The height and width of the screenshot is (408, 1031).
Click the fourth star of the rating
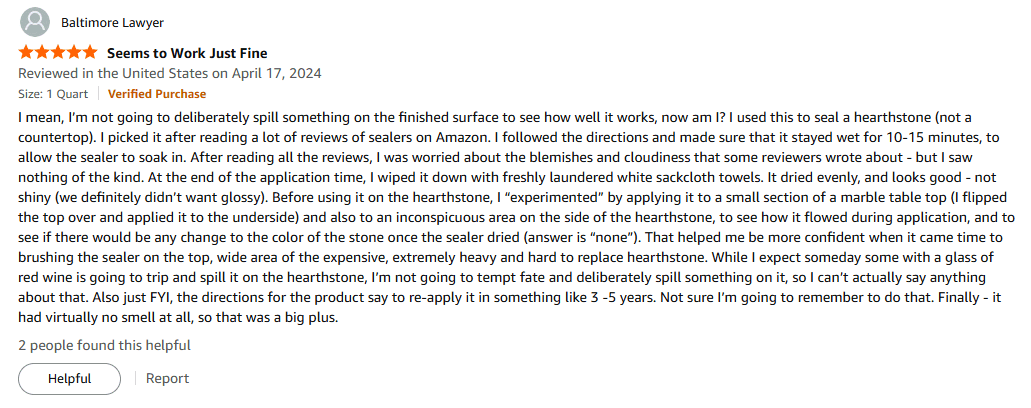pos(74,53)
